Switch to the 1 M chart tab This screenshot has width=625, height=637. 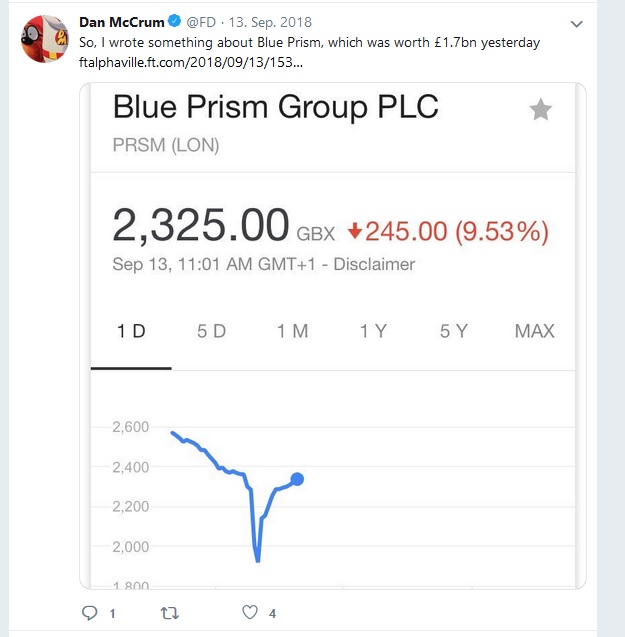[x=292, y=331]
